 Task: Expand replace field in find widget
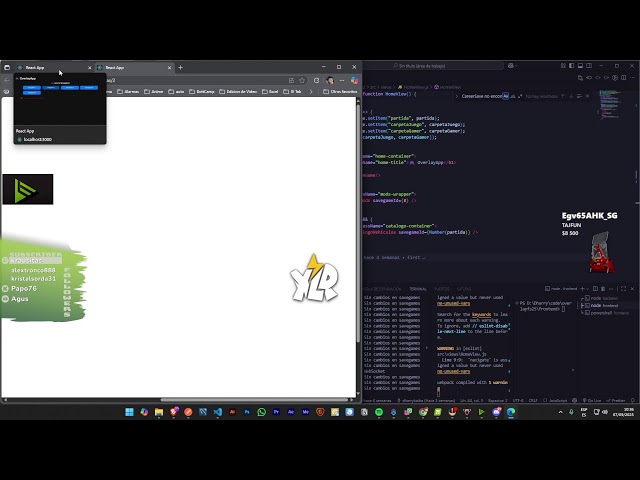coord(456,96)
